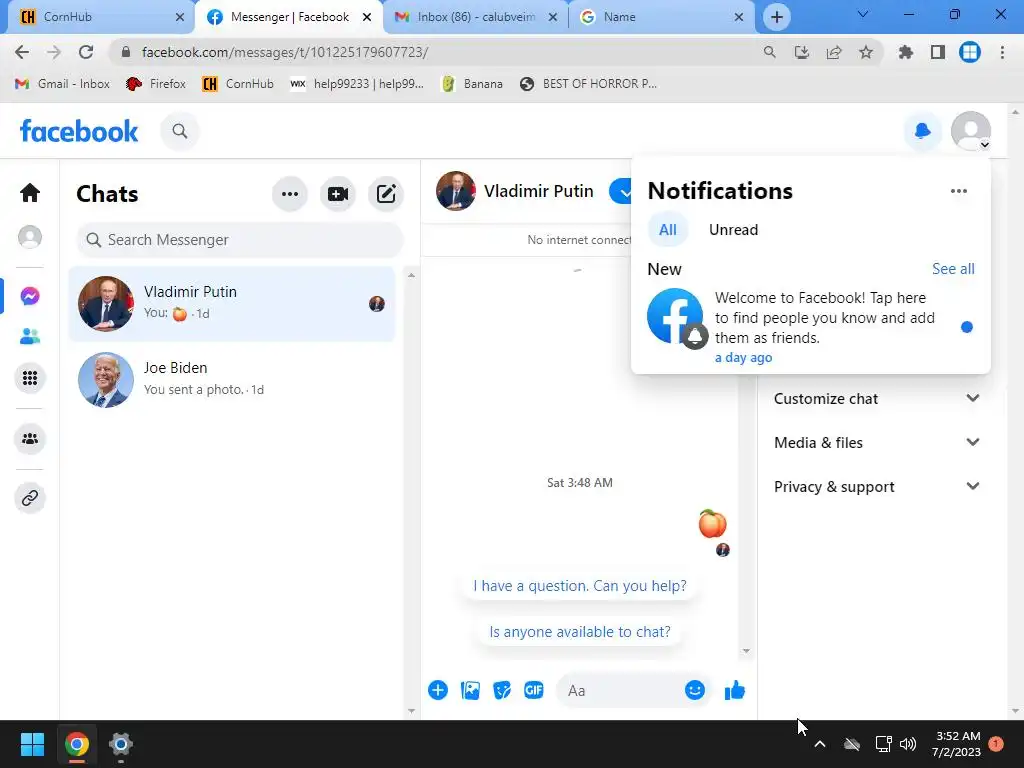The image size is (1024, 768).
Task: Attach a photo file icon
Action: click(470, 690)
